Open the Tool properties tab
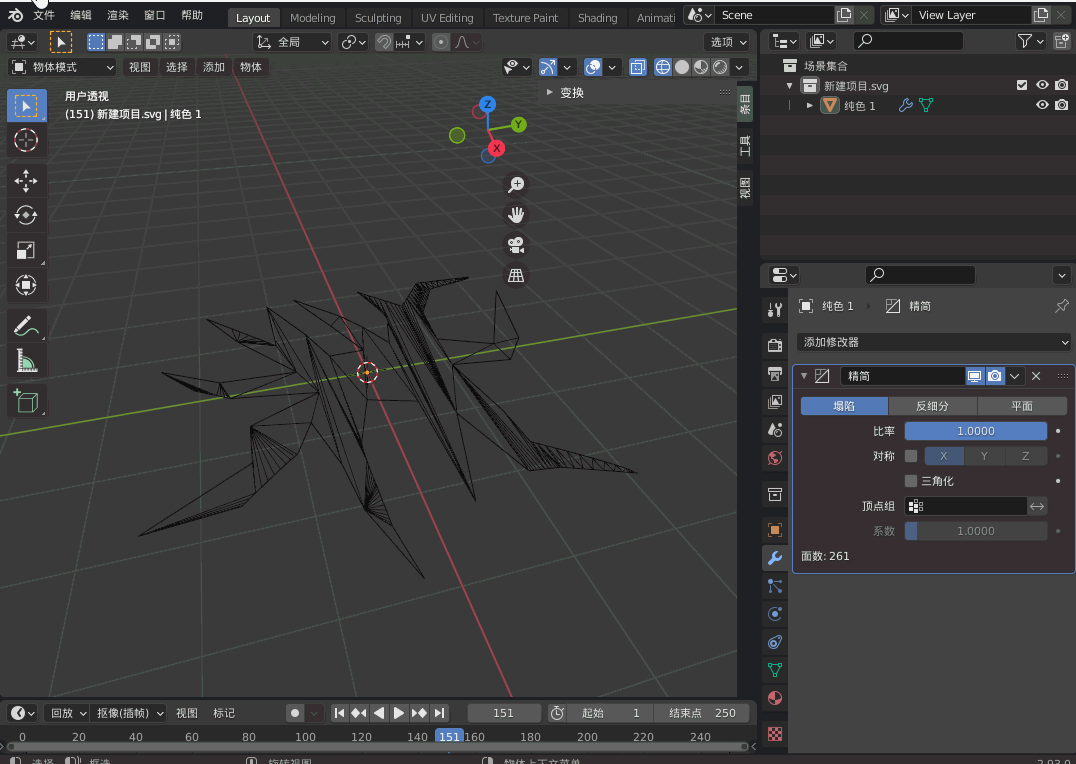Image resolution: width=1076 pixels, height=764 pixels. tap(775, 310)
